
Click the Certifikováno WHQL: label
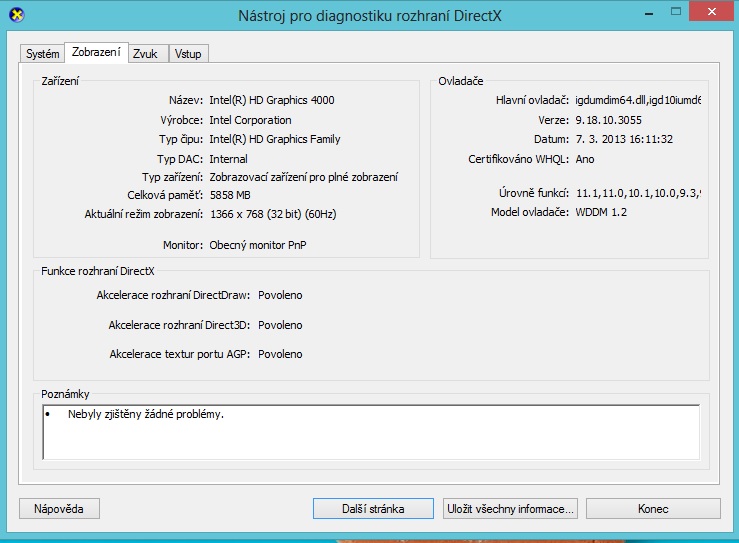[518, 159]
